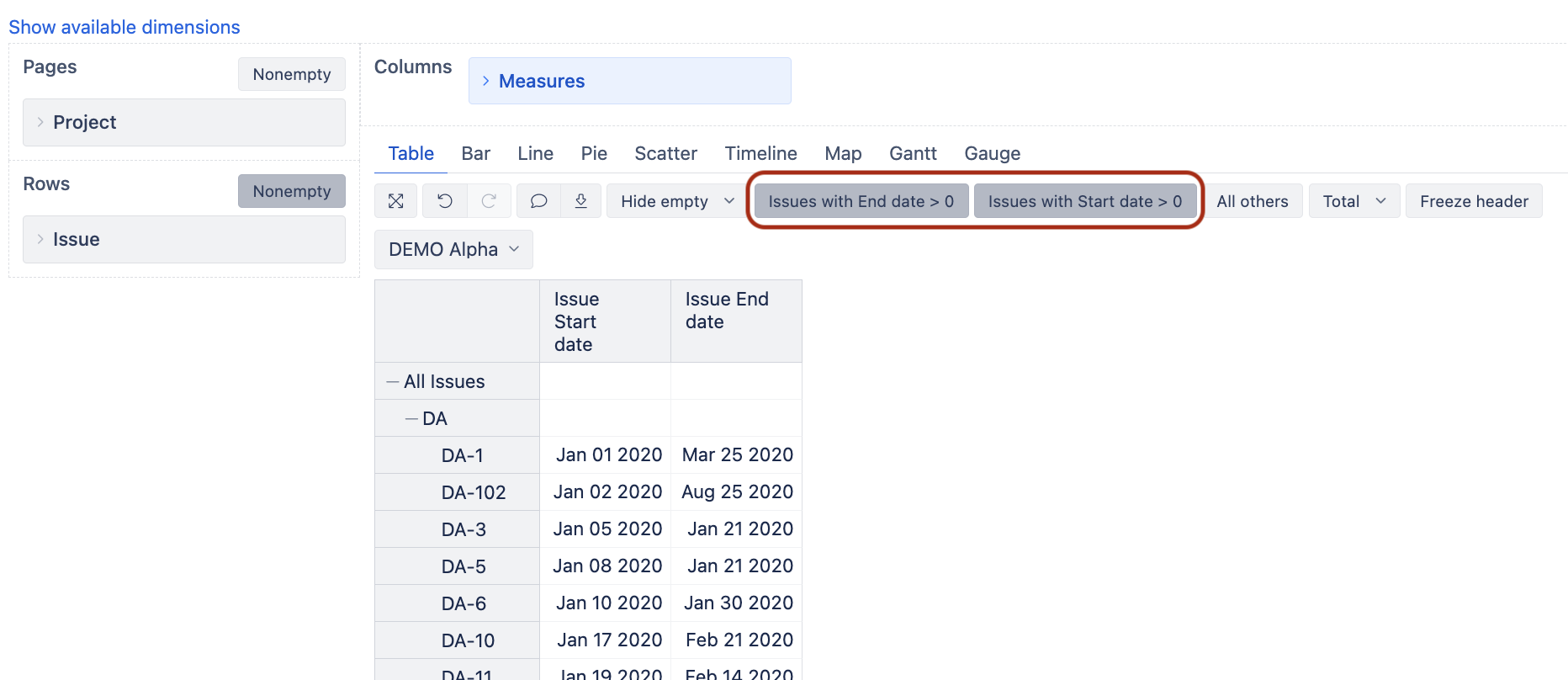Toggle Issues with Start date filter
Screen dimensions: 1568x680
pos(1084,201)
